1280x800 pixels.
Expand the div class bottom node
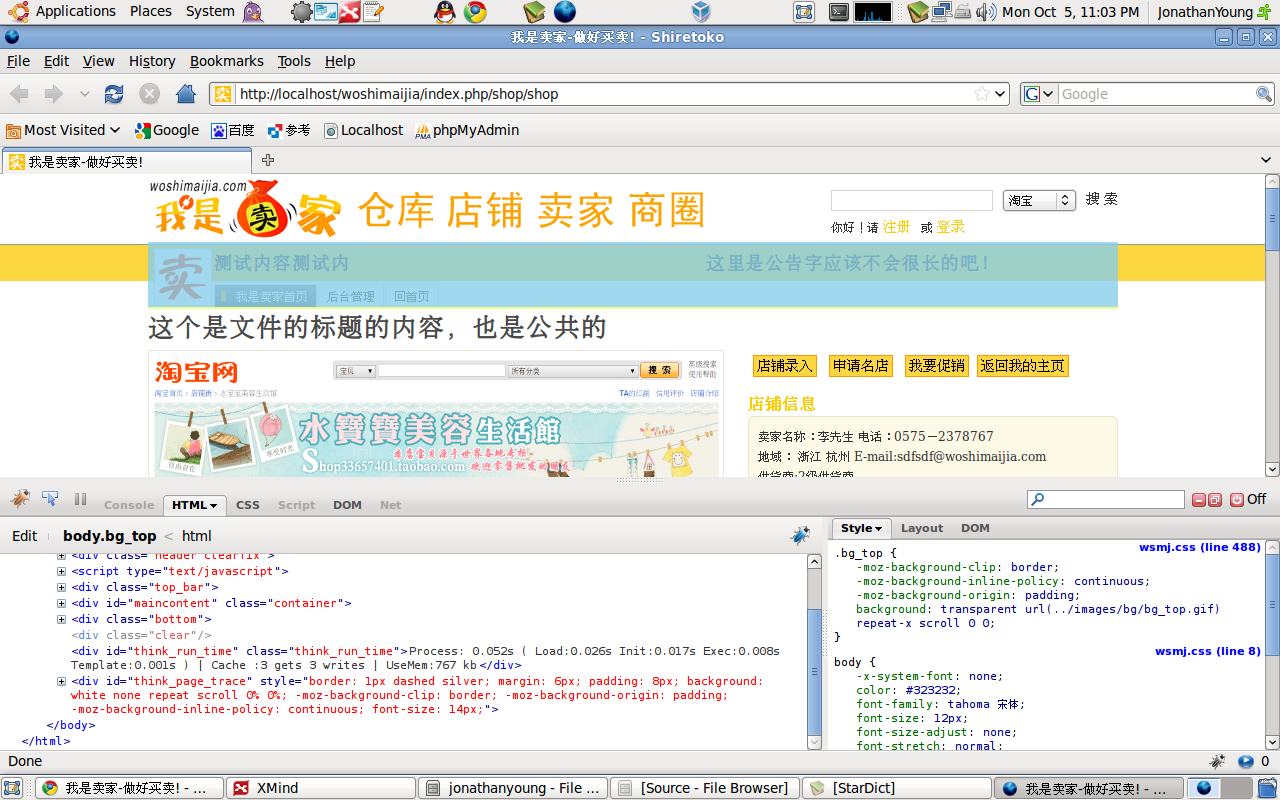61,619
